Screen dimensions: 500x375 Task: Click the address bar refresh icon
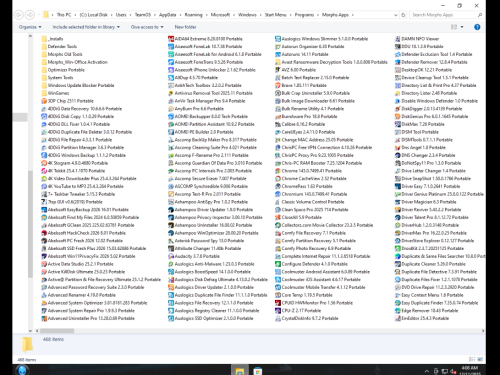click(x=403, y=15)
